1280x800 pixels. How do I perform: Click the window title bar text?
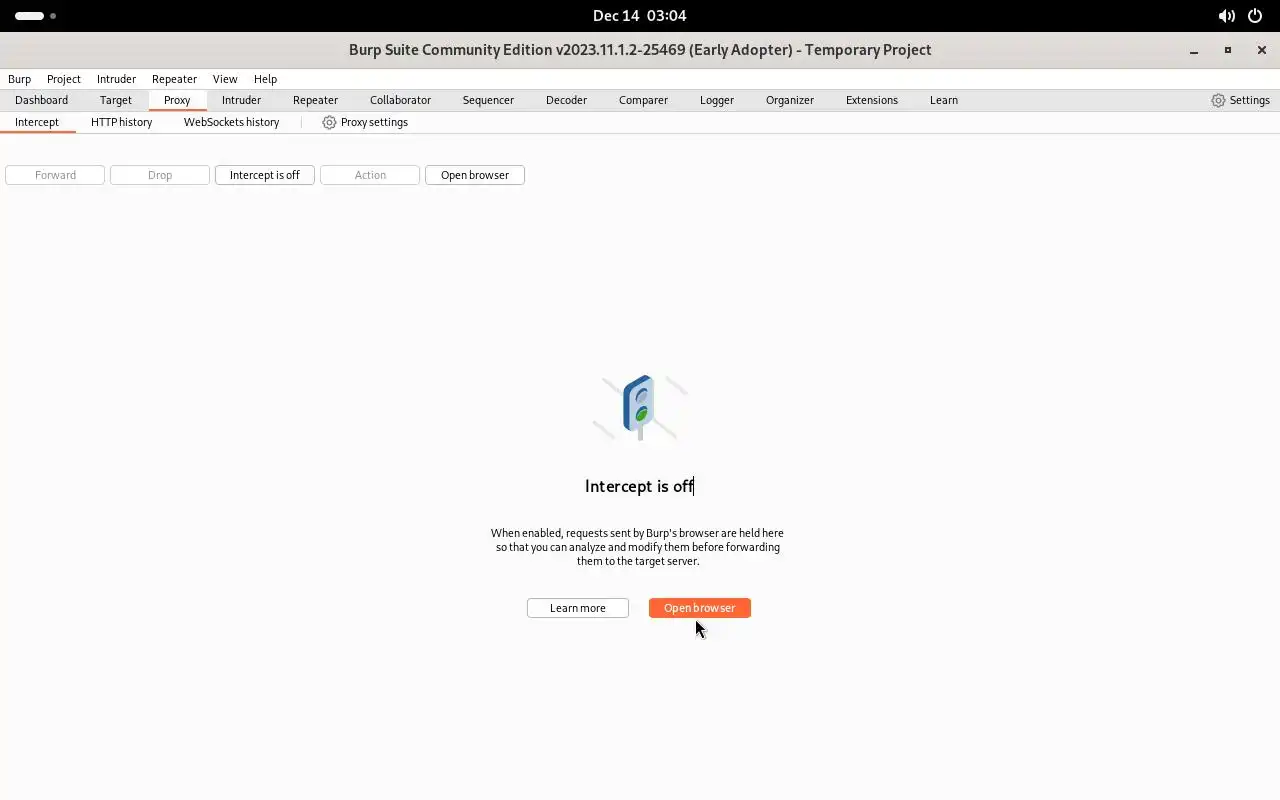point(640,50)
